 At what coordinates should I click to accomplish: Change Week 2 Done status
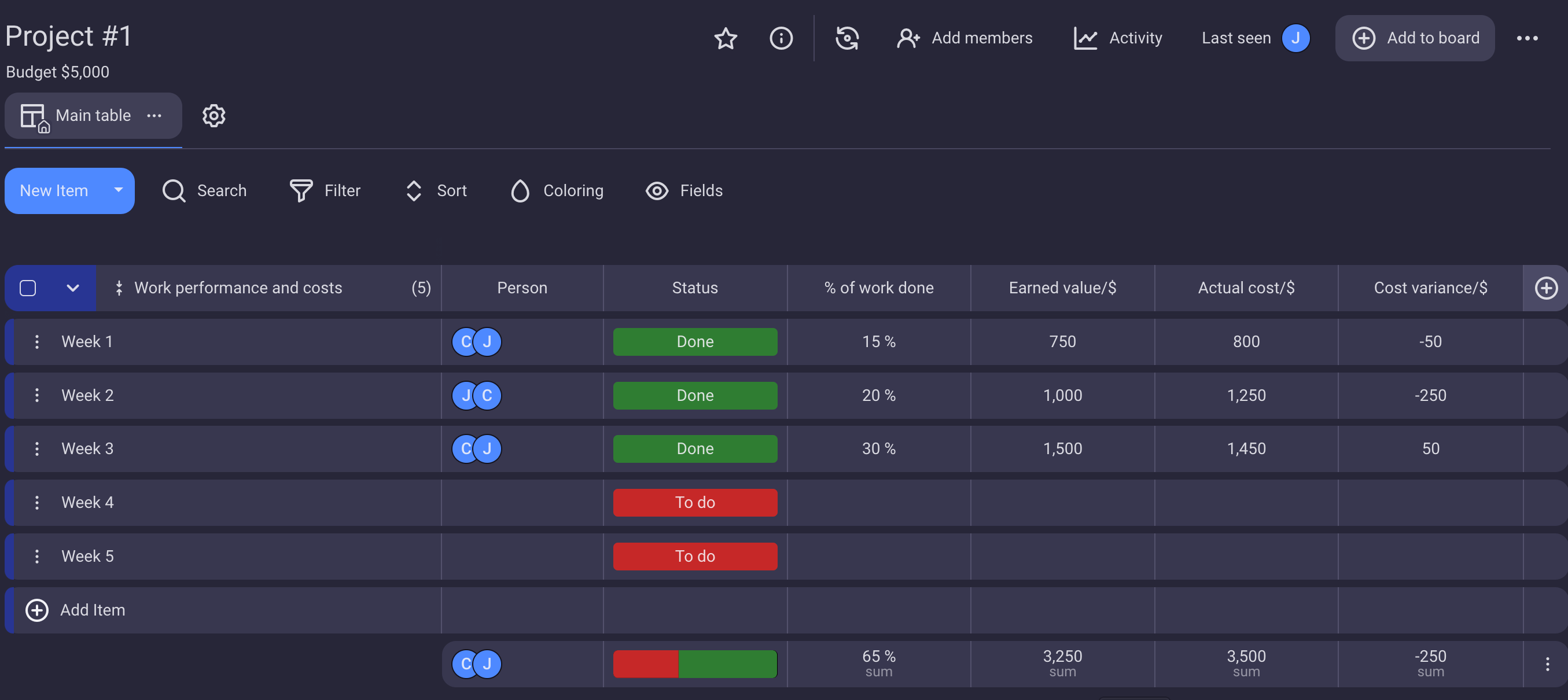(694, 395)
